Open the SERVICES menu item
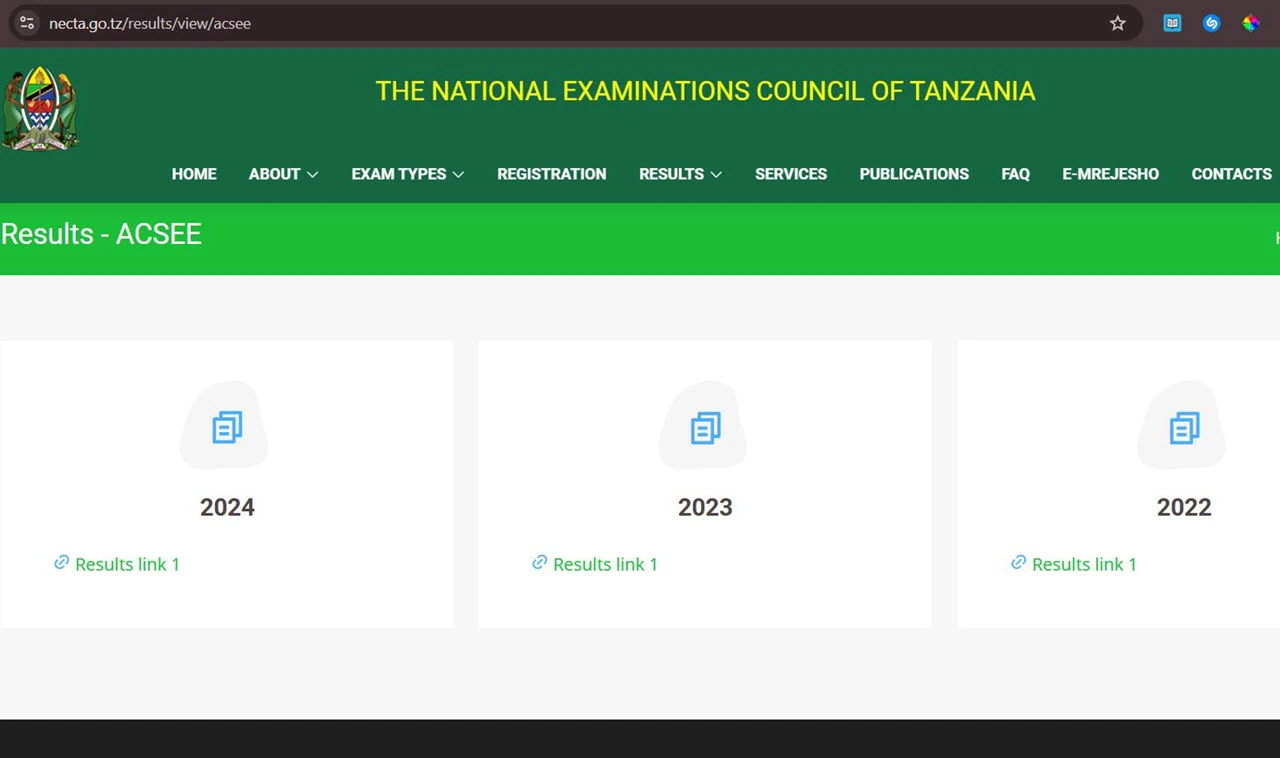This screenshot has width=1280, height=758. pos(791,174)
